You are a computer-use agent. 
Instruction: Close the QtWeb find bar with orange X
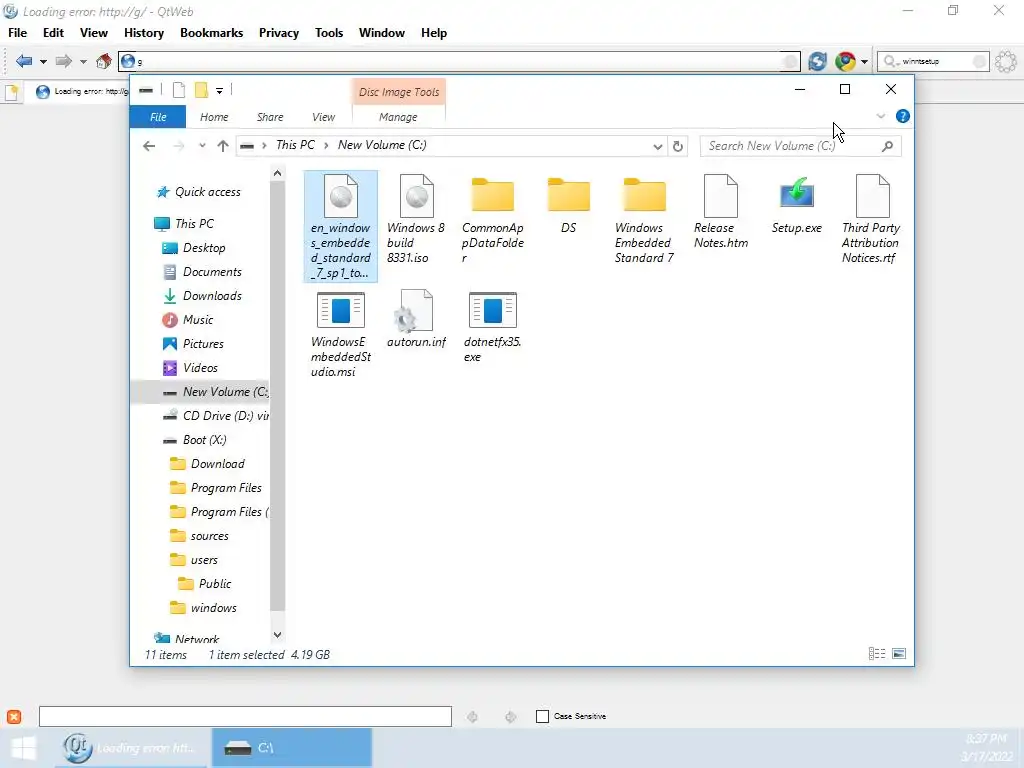coord(14,716)
